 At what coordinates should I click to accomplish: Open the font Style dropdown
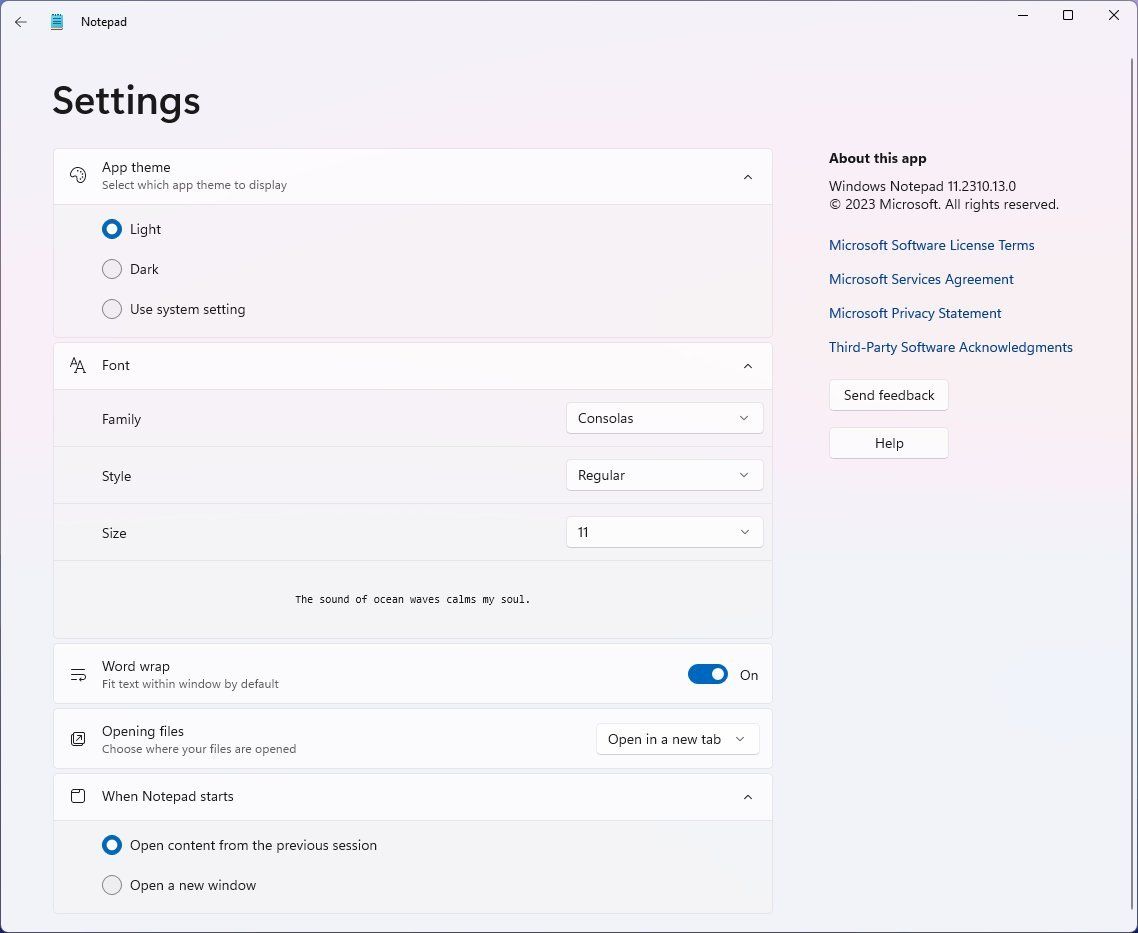tap(664, 475)
